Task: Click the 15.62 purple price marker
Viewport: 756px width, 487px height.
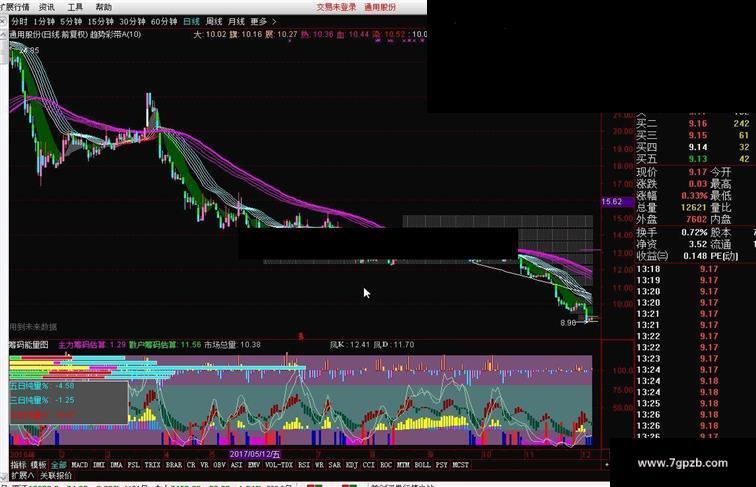Action: click(x=617, y=202)
